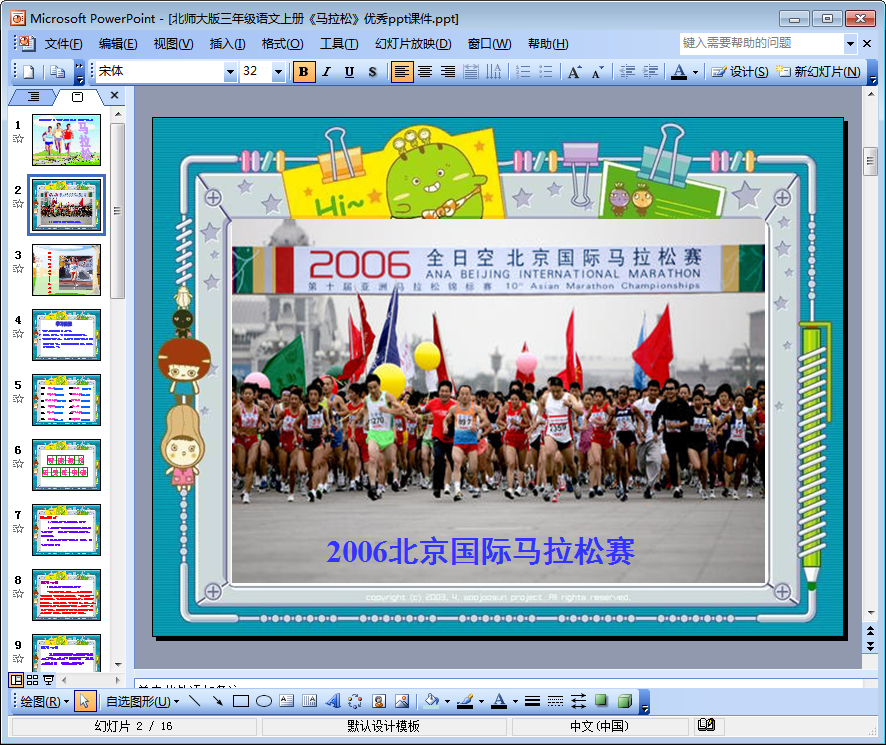
Task: Open the Format (格式) menu
Action: point(282,44)
